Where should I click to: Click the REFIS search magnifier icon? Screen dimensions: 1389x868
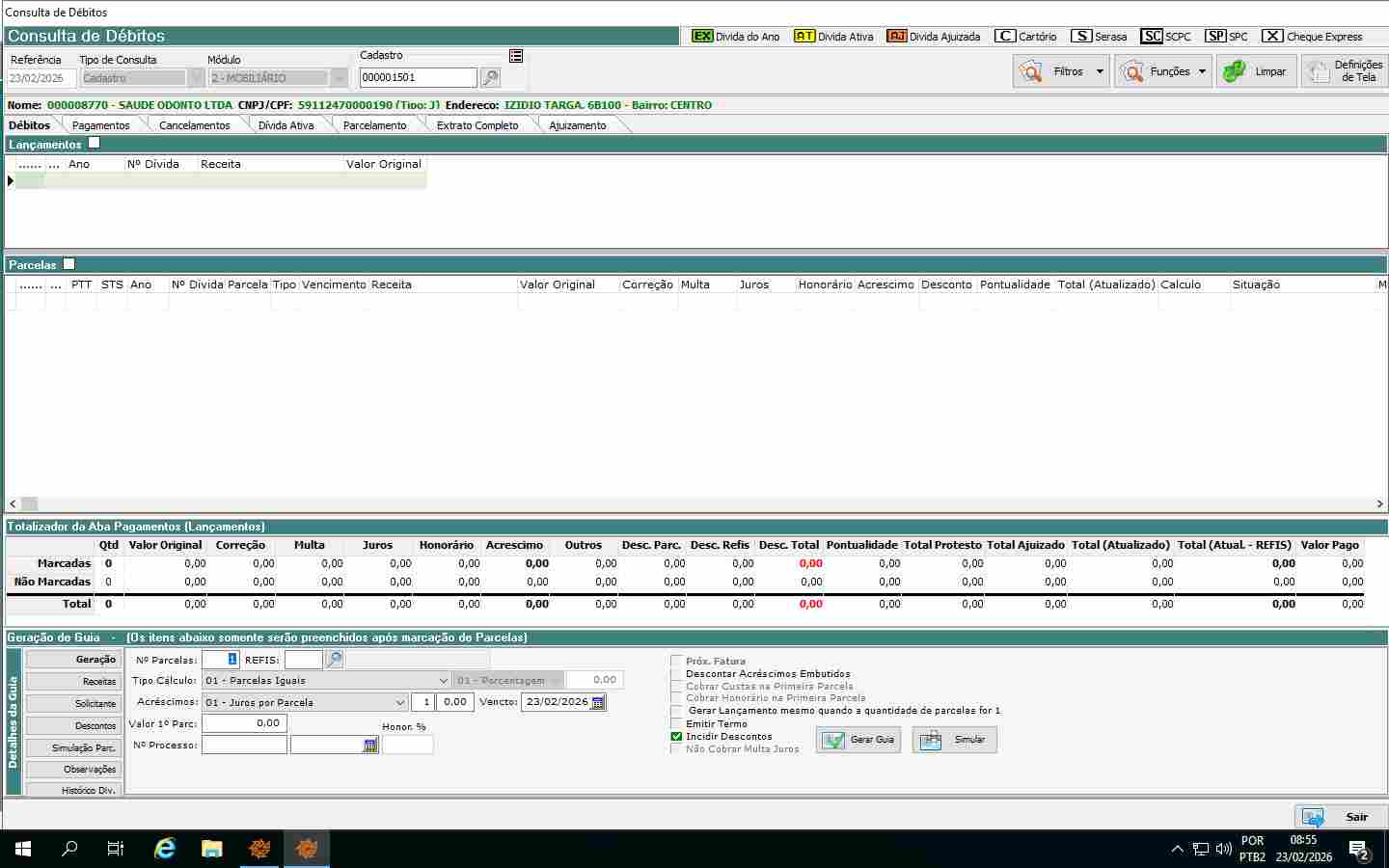334,660
